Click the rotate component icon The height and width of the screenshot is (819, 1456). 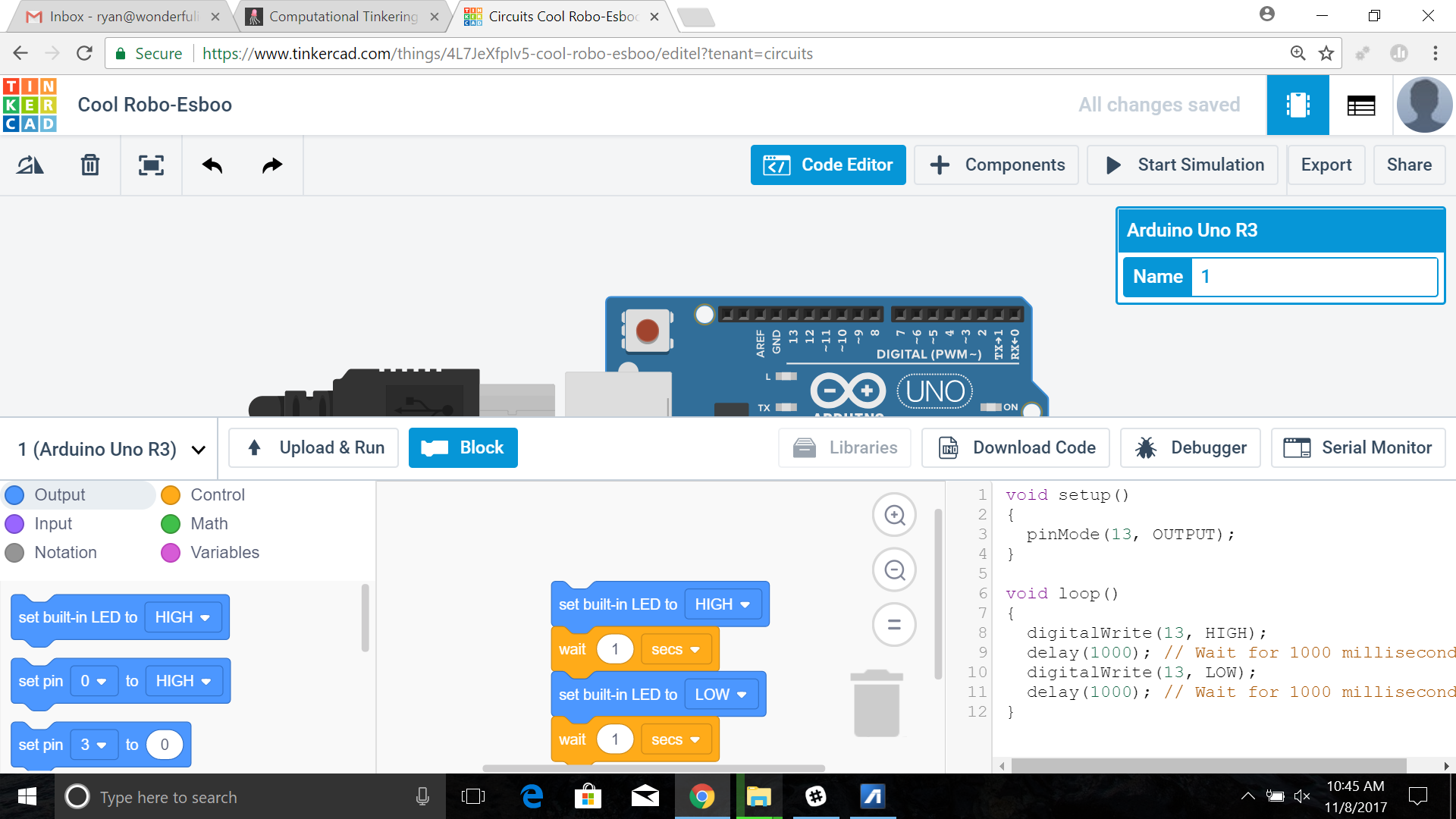(x=30, y=165)
